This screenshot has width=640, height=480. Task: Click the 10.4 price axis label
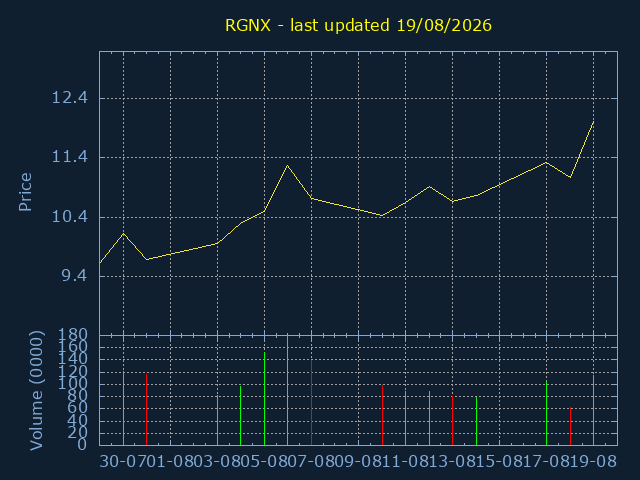pos(70,217)
